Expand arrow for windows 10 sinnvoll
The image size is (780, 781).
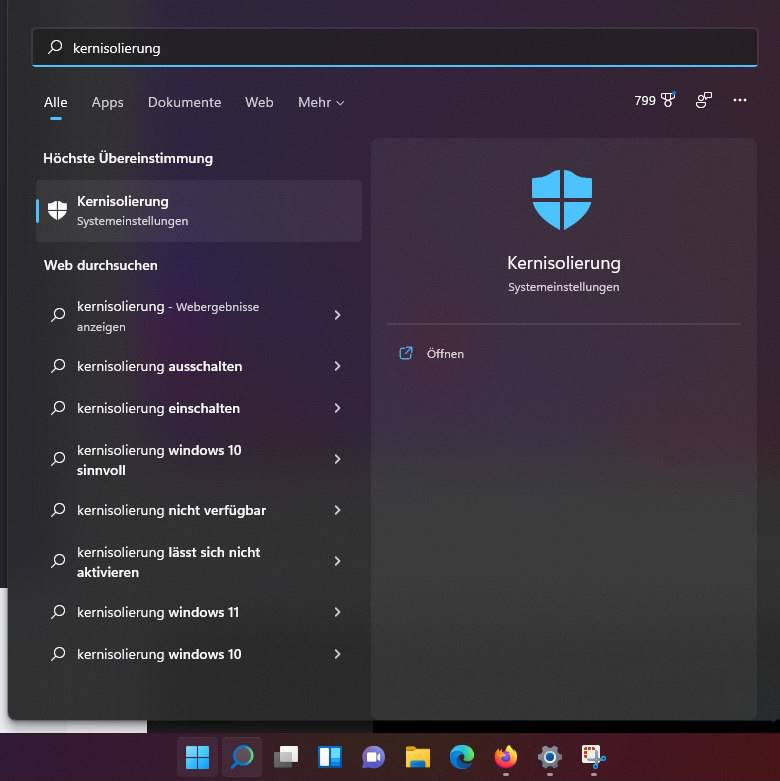338,459
